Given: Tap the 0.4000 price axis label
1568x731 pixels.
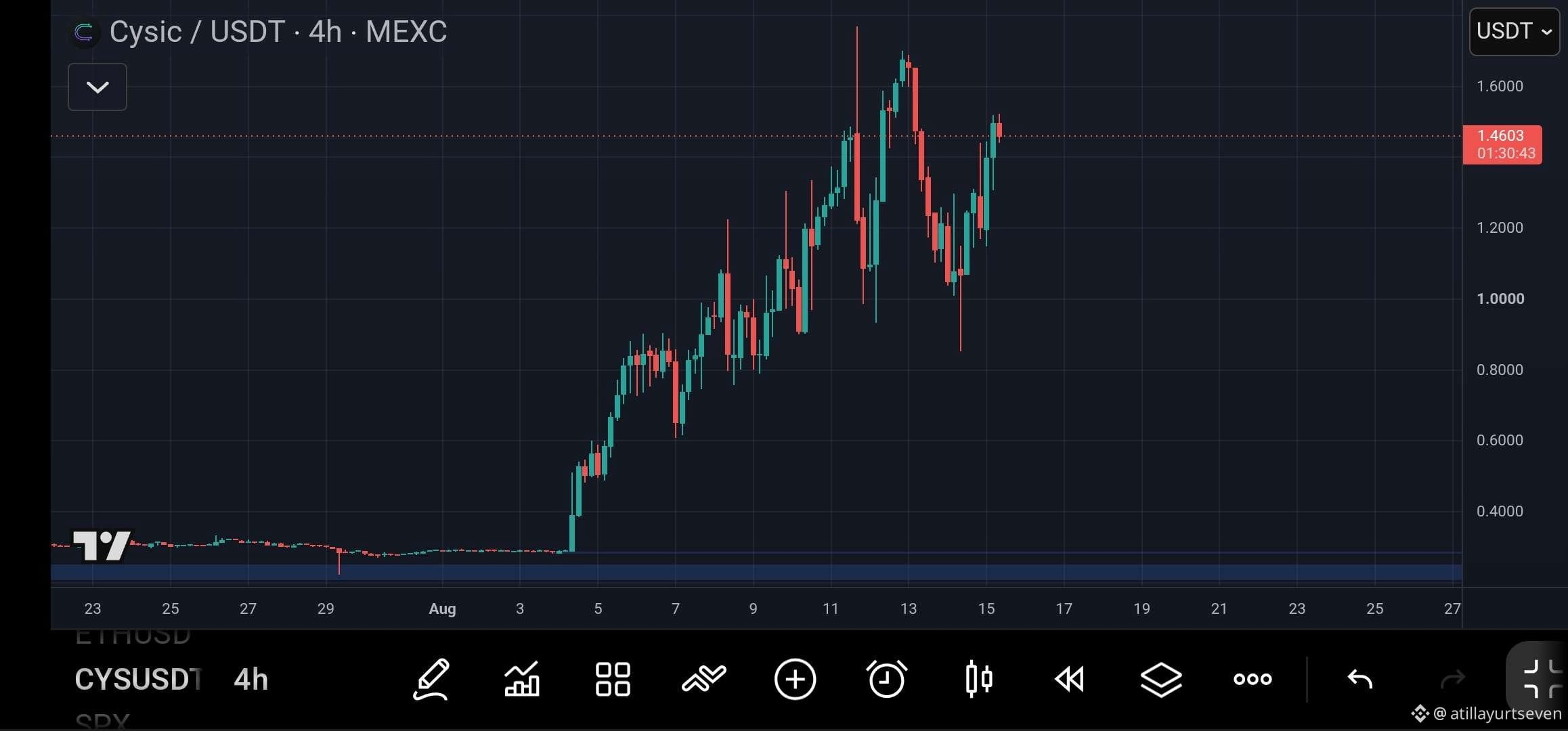Looking at the screenshot, I should point(1500,511).
